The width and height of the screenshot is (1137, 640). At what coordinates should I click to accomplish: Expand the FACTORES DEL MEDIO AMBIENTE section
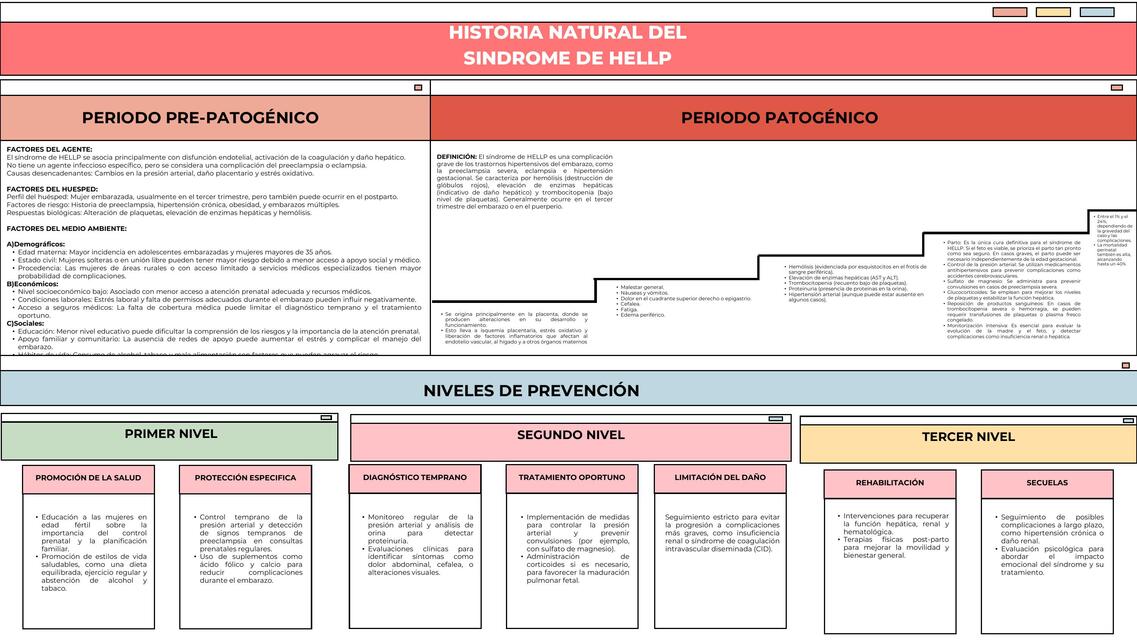point(65,228)
